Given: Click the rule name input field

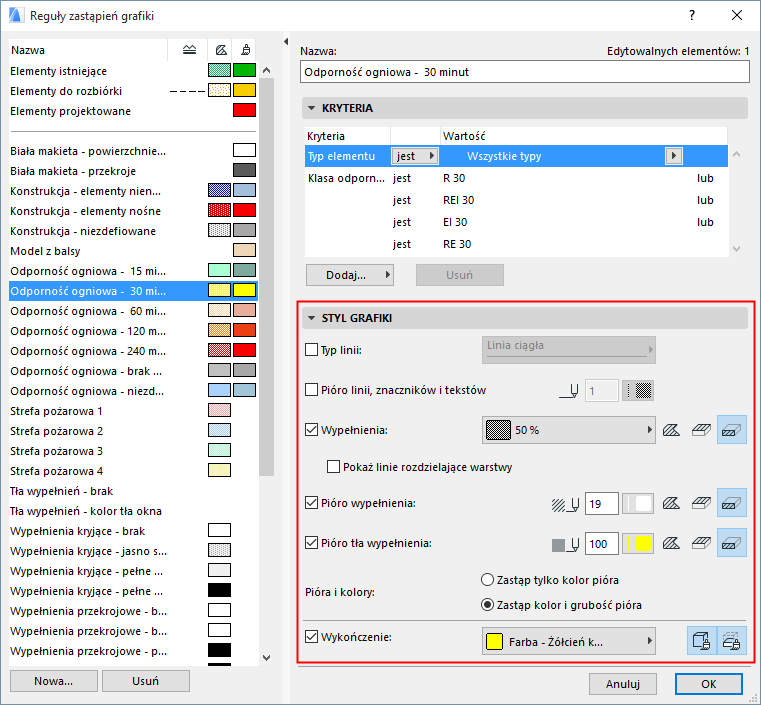Looking at the screenshot, I should pos(525,72).
